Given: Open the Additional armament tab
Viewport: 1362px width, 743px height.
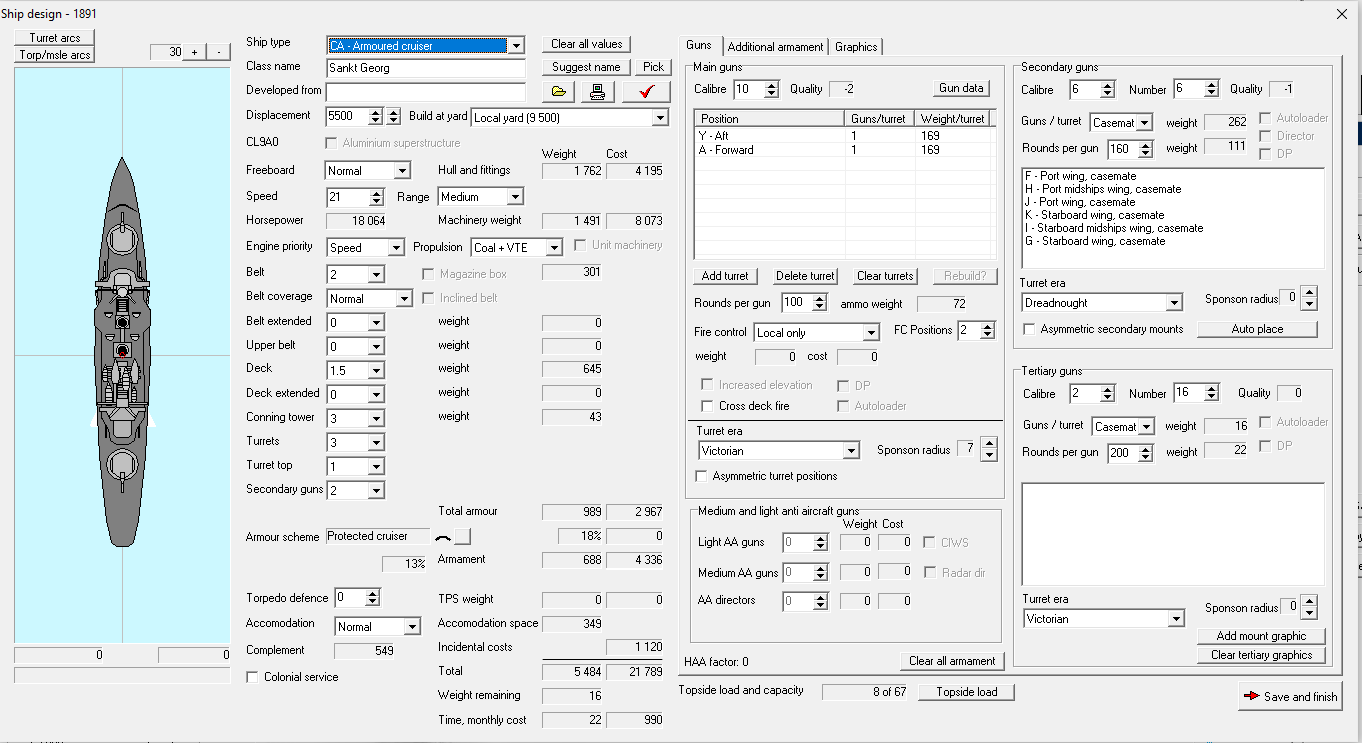Looking at the screenshot, I should (x=776, y=47).
